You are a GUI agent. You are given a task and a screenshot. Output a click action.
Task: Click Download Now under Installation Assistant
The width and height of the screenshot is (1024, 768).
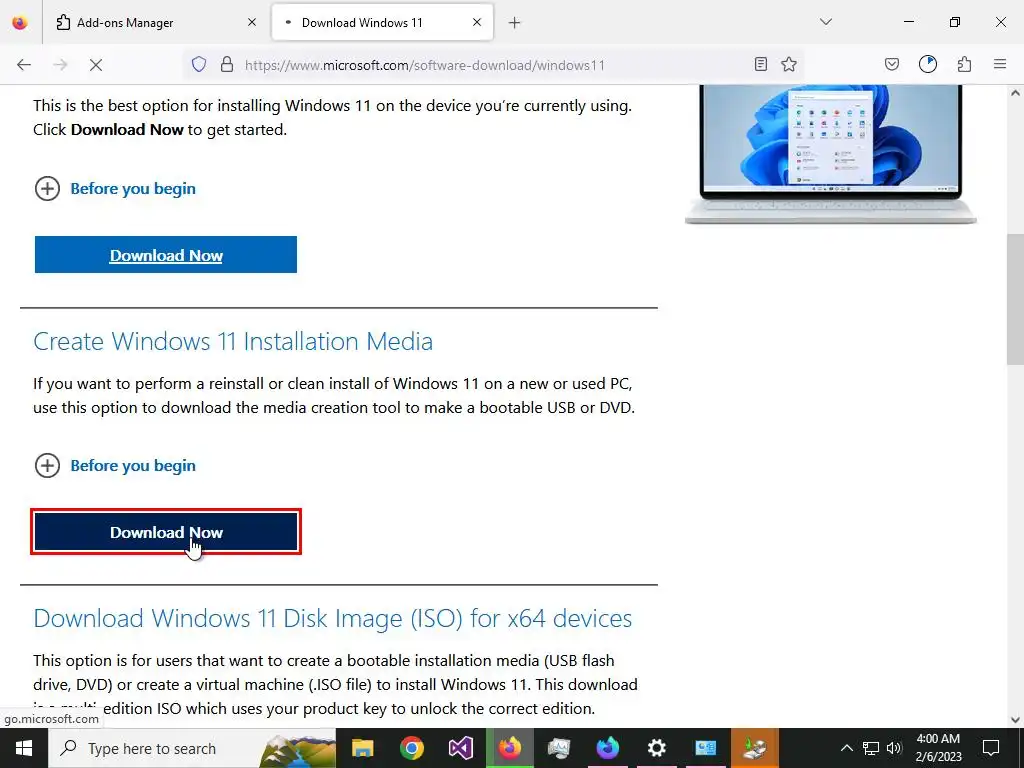pos(166,255)
